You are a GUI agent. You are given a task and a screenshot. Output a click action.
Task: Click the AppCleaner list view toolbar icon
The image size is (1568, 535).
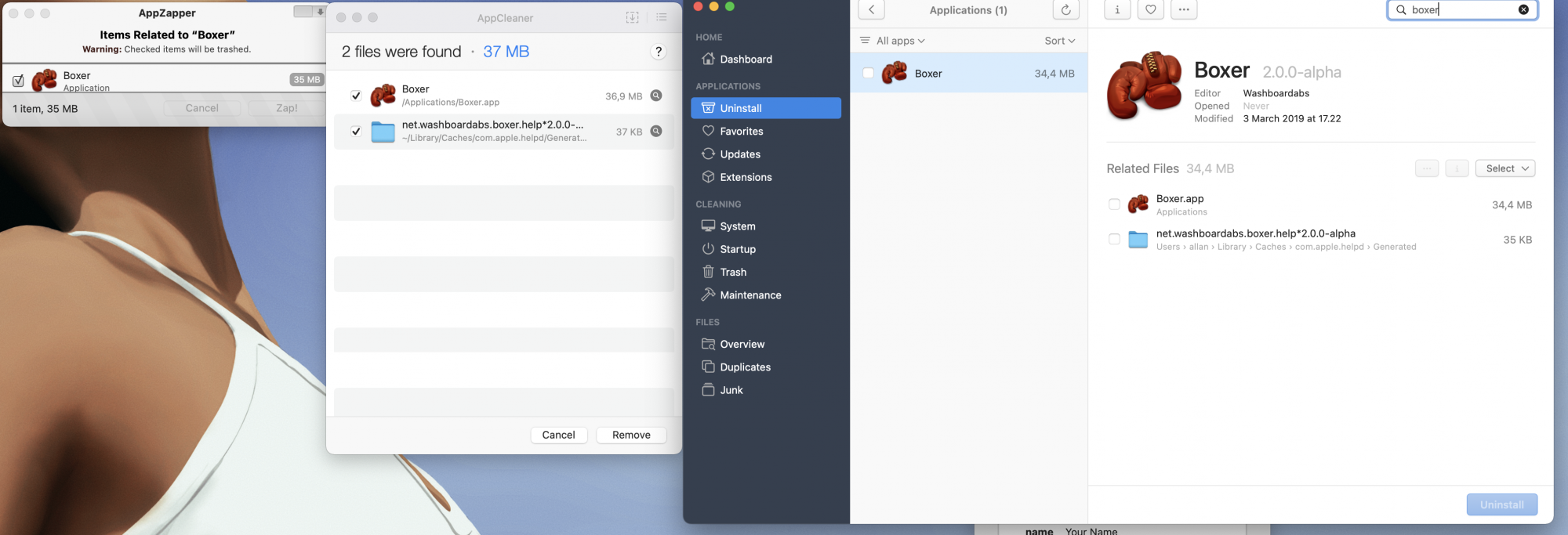662,17
